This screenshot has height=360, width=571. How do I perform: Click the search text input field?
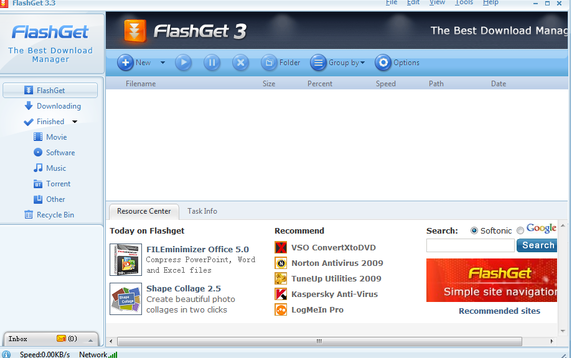470,245
